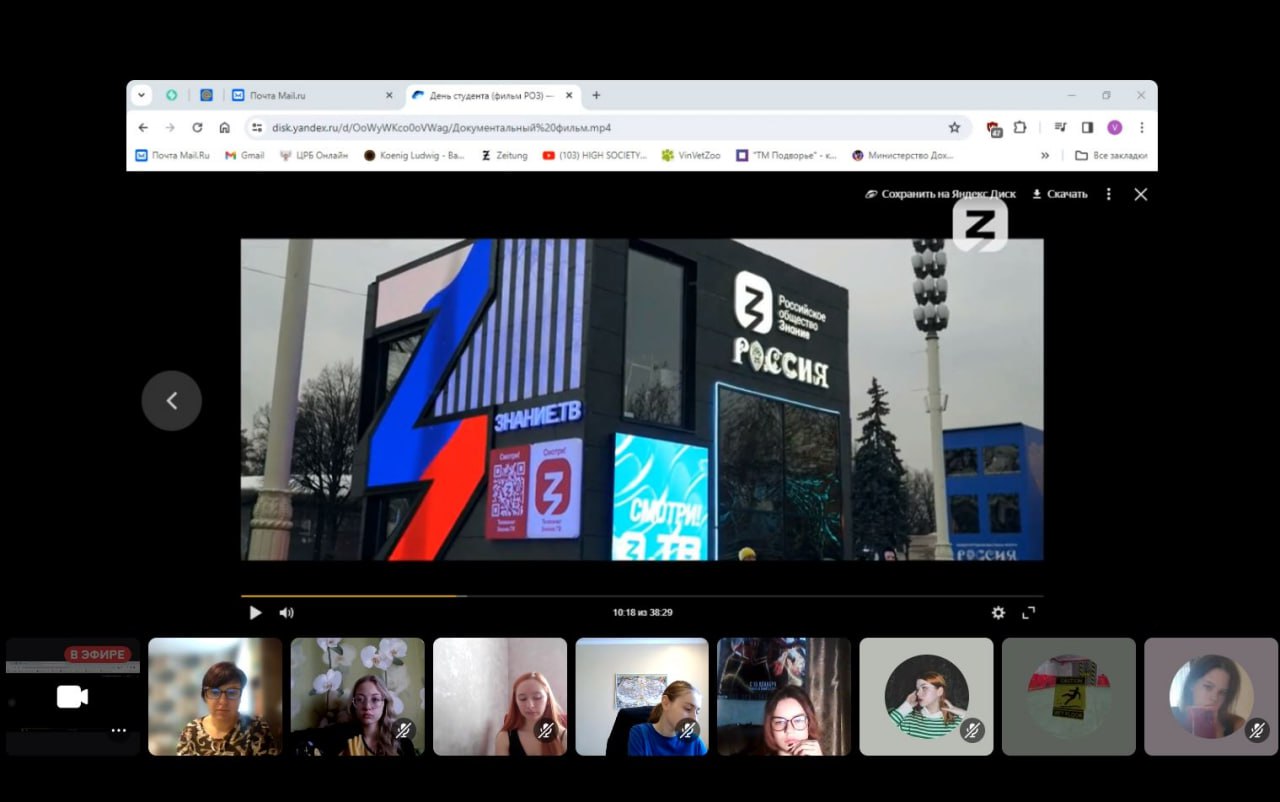This screenshot has width=1280, height=802.
Task: Open the HIGH SOCIETY YouTube bookmark
Action: point(594,155)
